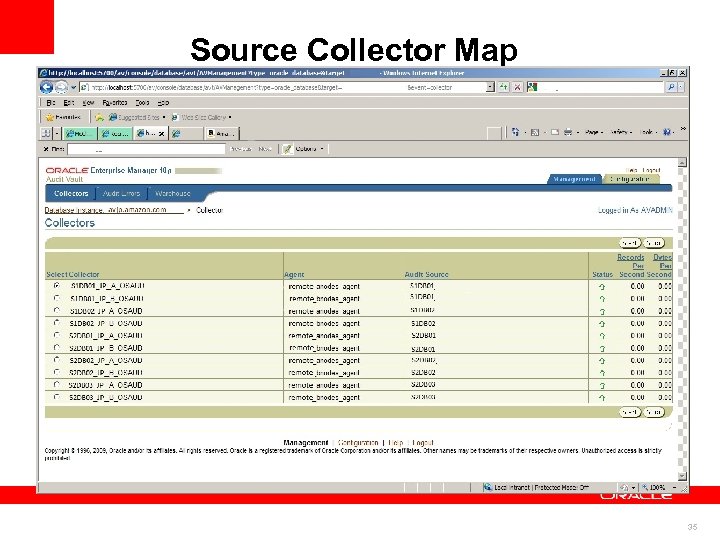
Task: Click the Quick Tabs icon
Action: 46,133
